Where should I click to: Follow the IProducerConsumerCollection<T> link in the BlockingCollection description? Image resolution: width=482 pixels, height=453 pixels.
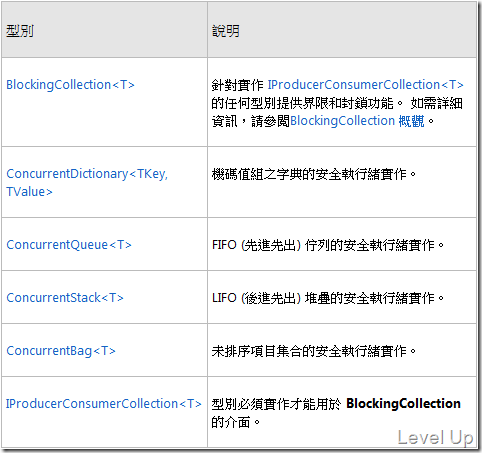click(365, 85)
